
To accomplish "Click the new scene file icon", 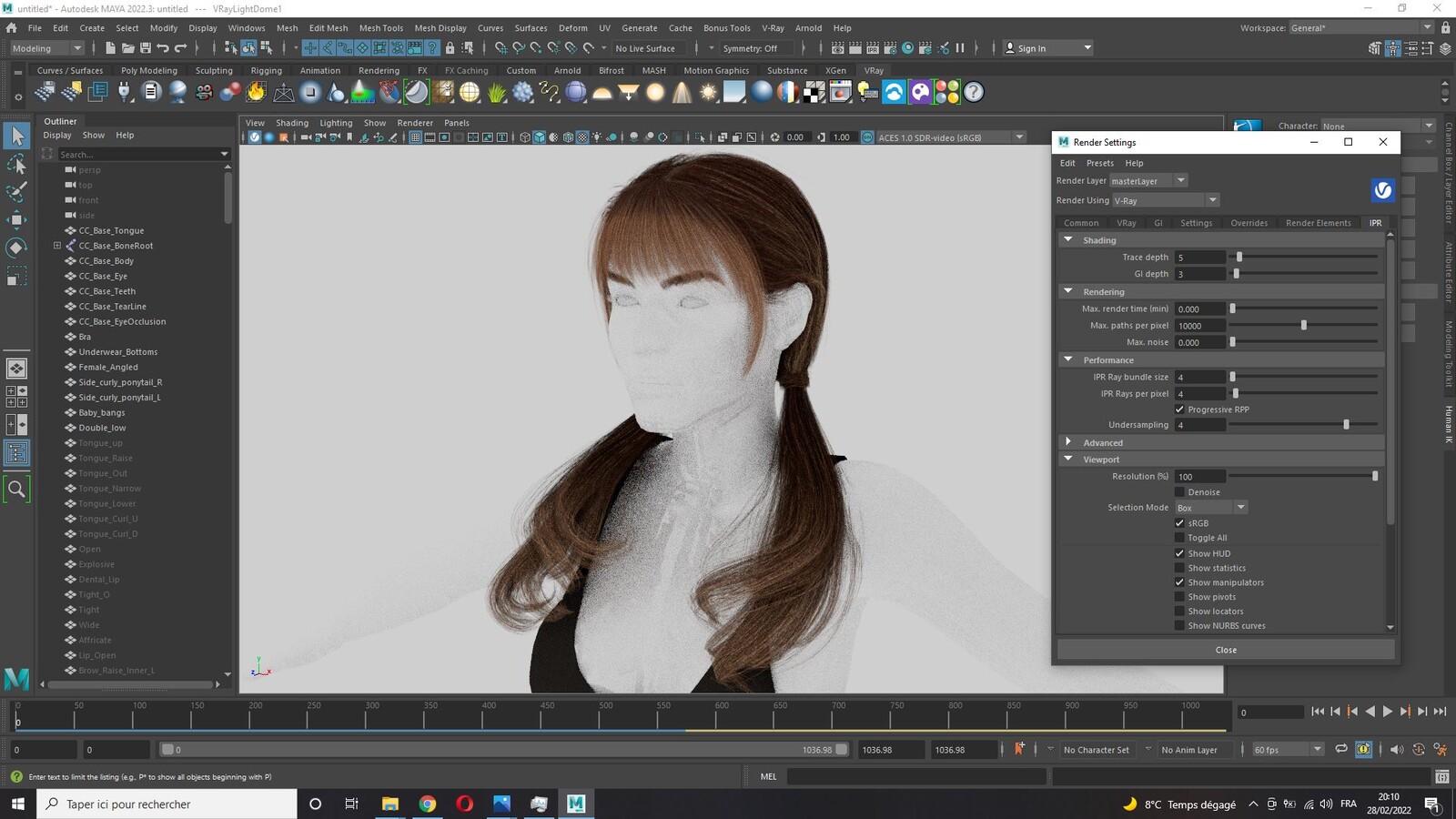I will point(110,48).
